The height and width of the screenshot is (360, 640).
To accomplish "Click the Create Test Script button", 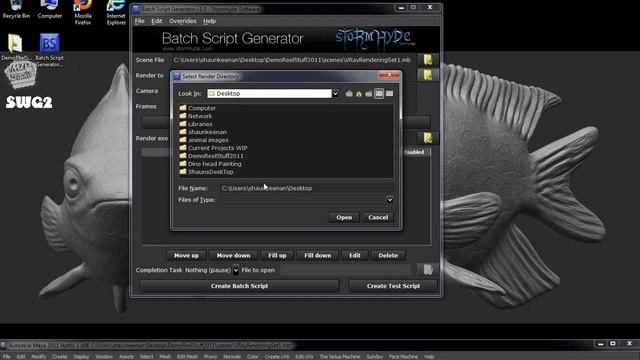I will click(393, 286).
